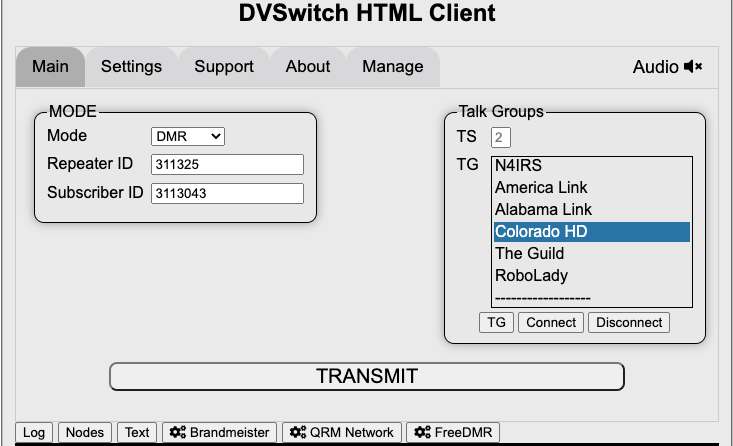This screenshot has height=446, width=733.
Task: Toggle the muted Audio speaker icon
Action: coord(693,67)
